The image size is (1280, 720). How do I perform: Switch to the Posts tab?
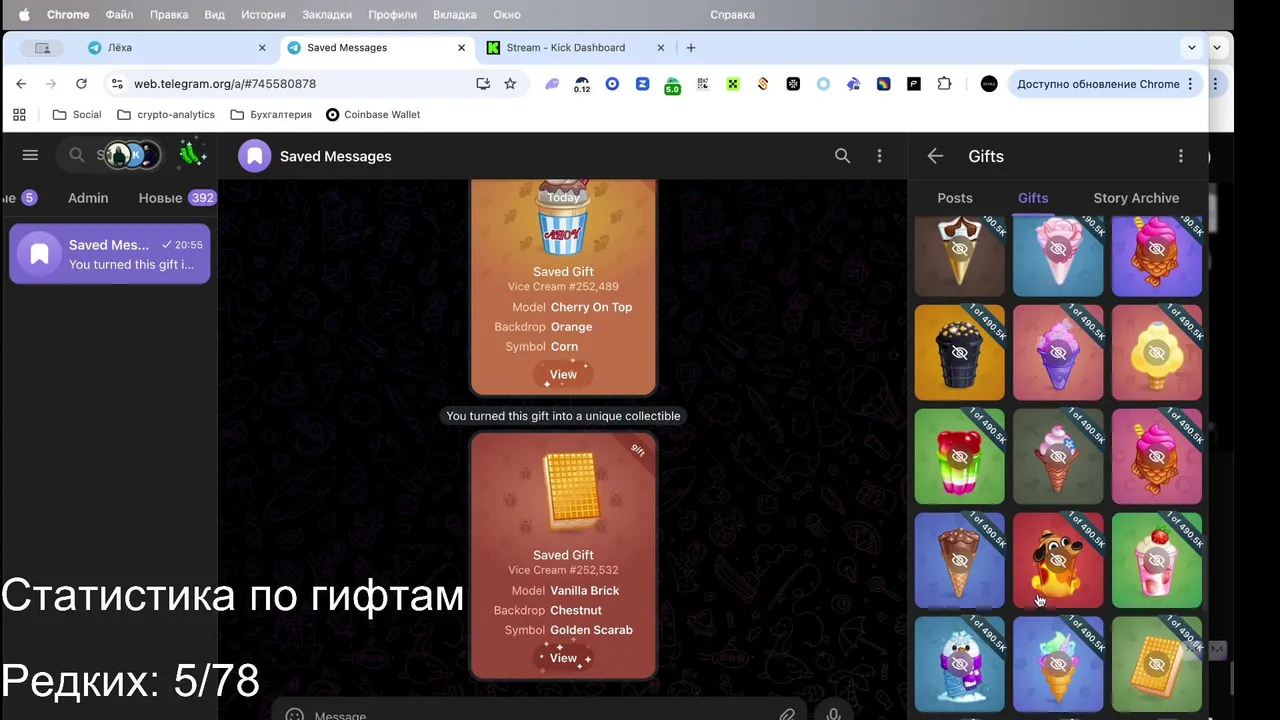click(955, 198)
